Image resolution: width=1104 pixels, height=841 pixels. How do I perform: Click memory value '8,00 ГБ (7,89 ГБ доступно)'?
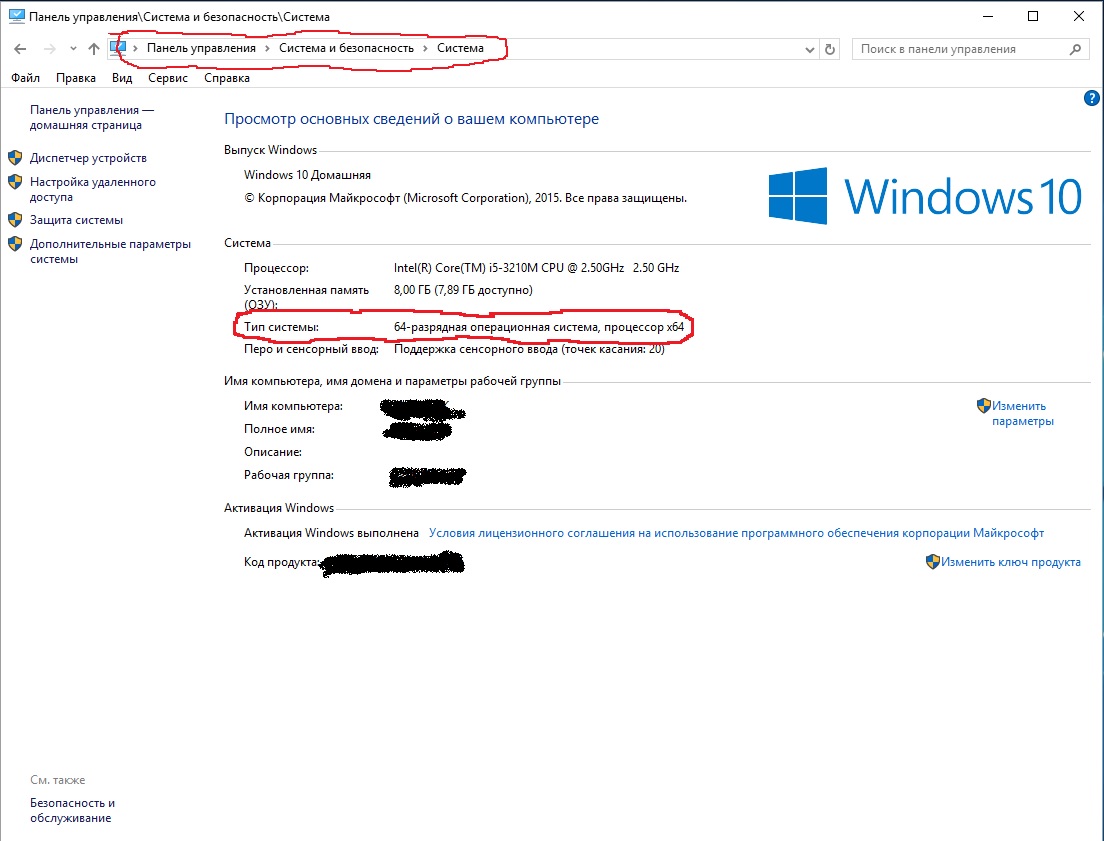tap(463, 289)
